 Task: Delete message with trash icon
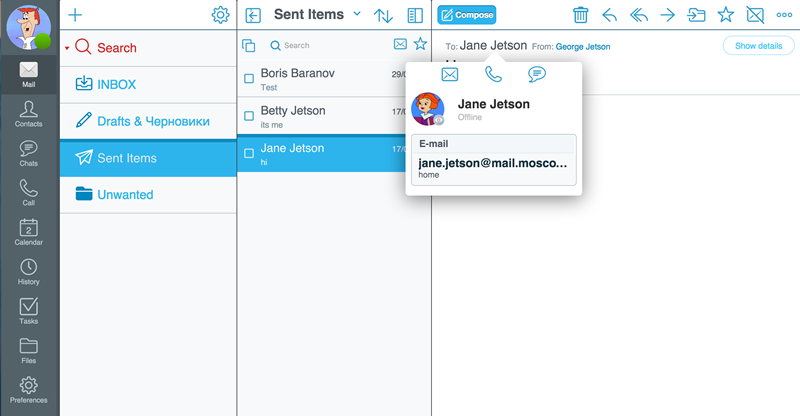pyautogui.click(x=581, y=15)
